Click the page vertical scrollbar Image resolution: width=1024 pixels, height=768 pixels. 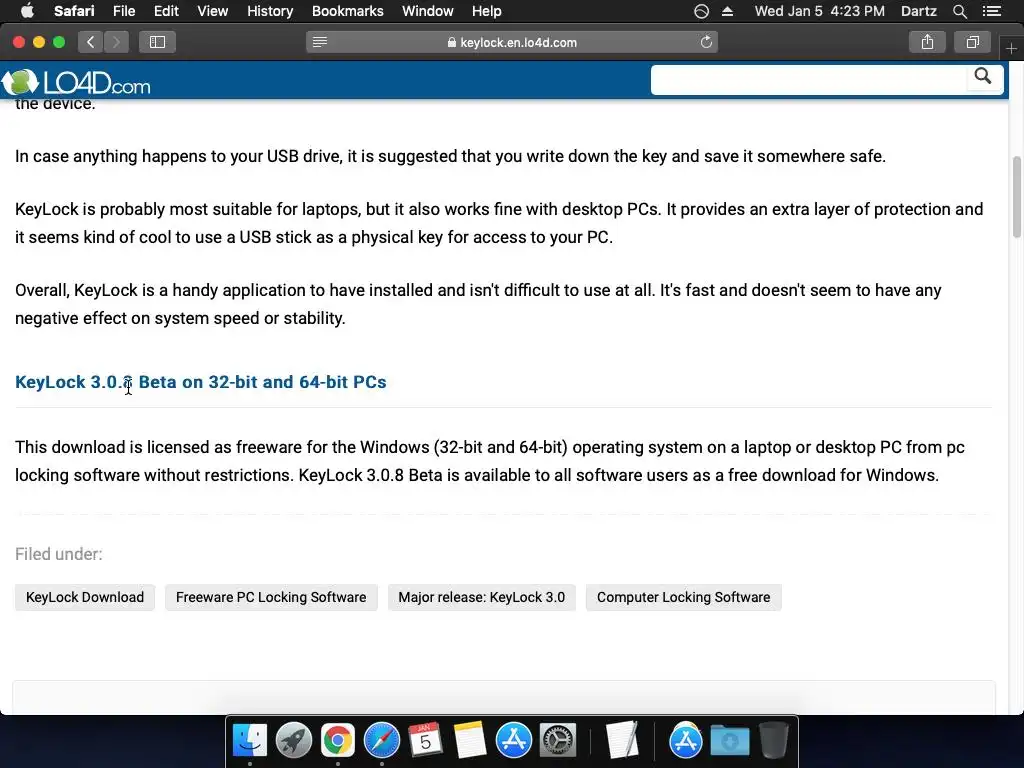(1017, 197)
